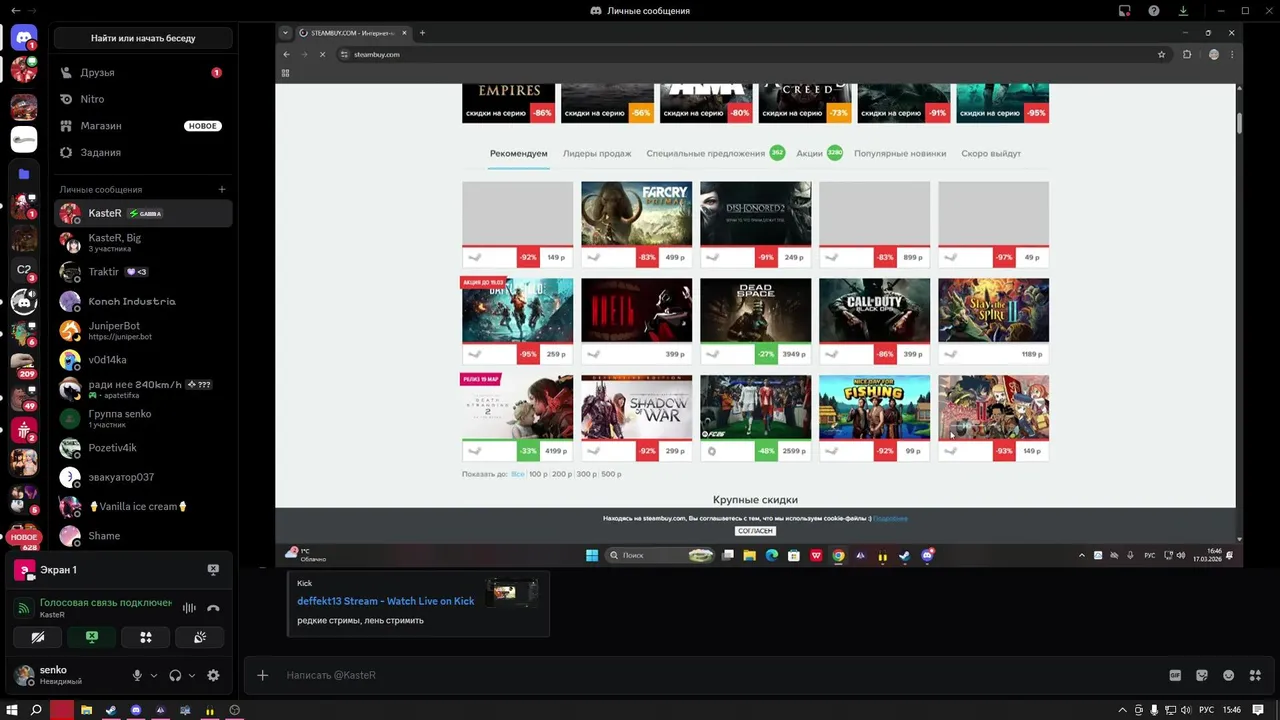Open Discord user settings gear

213,675
